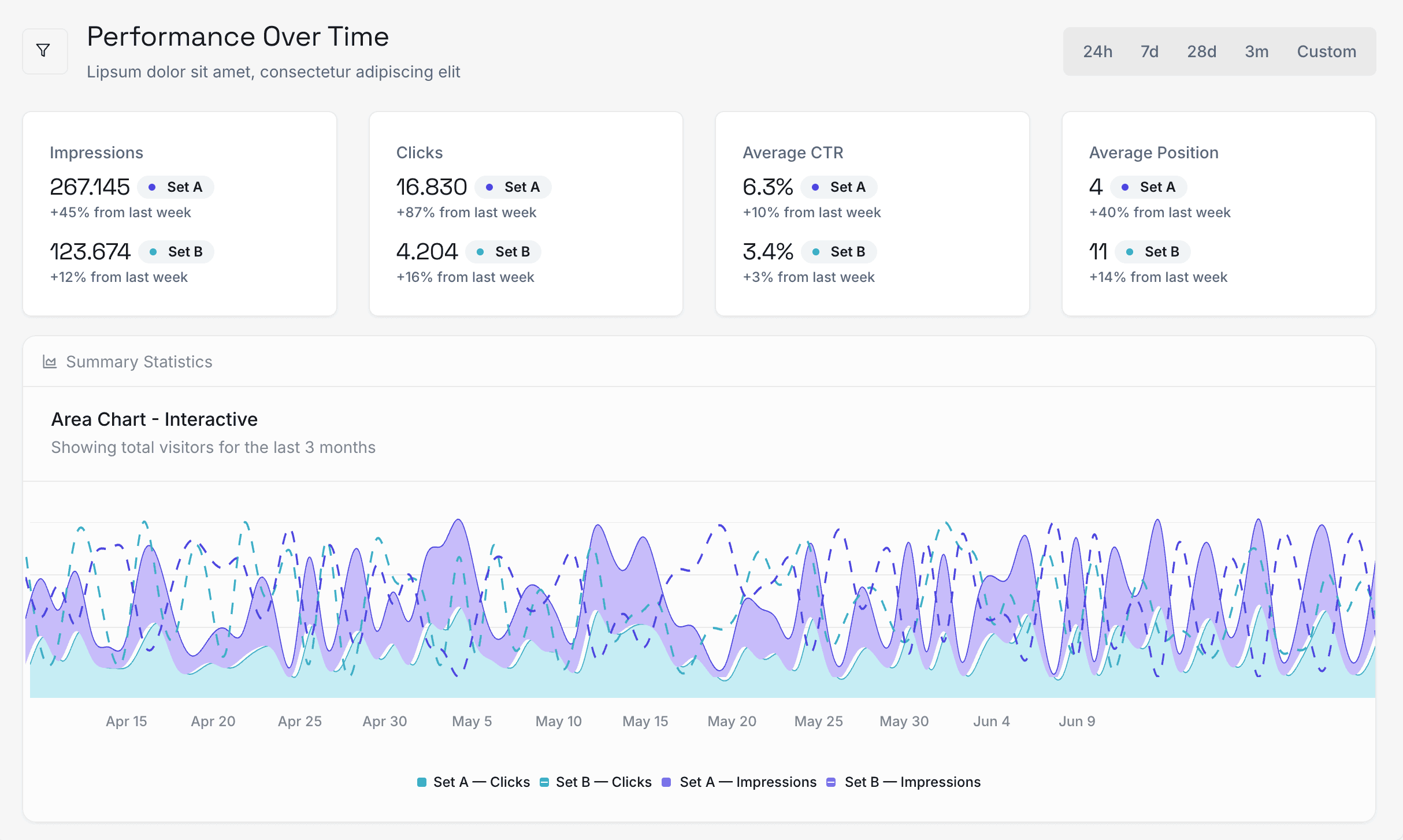Open the Custom date range option
The height and width of the screenshot is (840, 1403).
pos(1326,51)
